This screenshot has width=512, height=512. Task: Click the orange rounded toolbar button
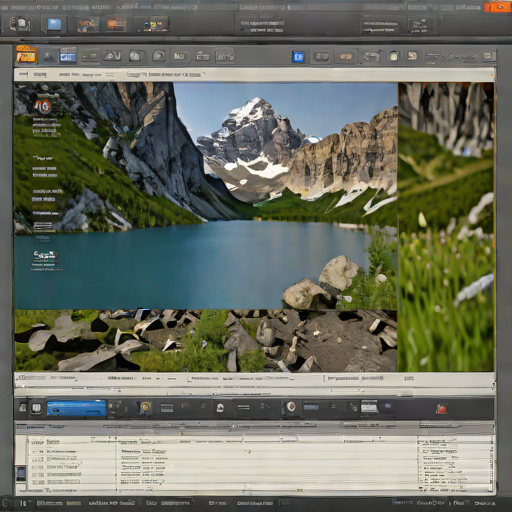[345, 57]
